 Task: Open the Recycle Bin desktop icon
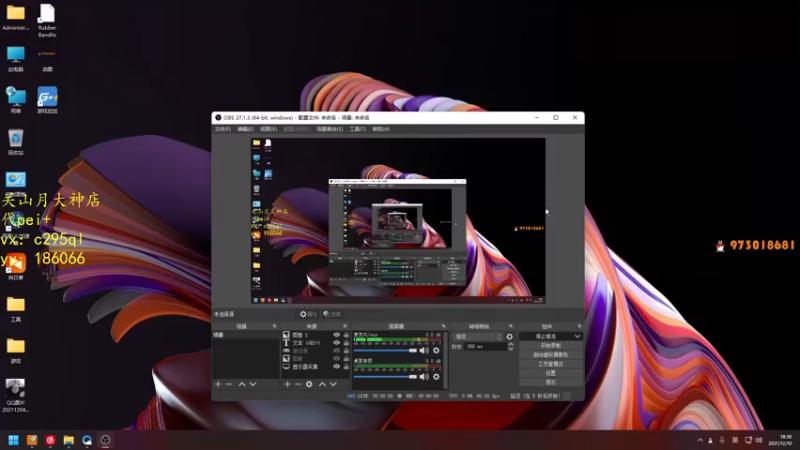tap(16, 142)
